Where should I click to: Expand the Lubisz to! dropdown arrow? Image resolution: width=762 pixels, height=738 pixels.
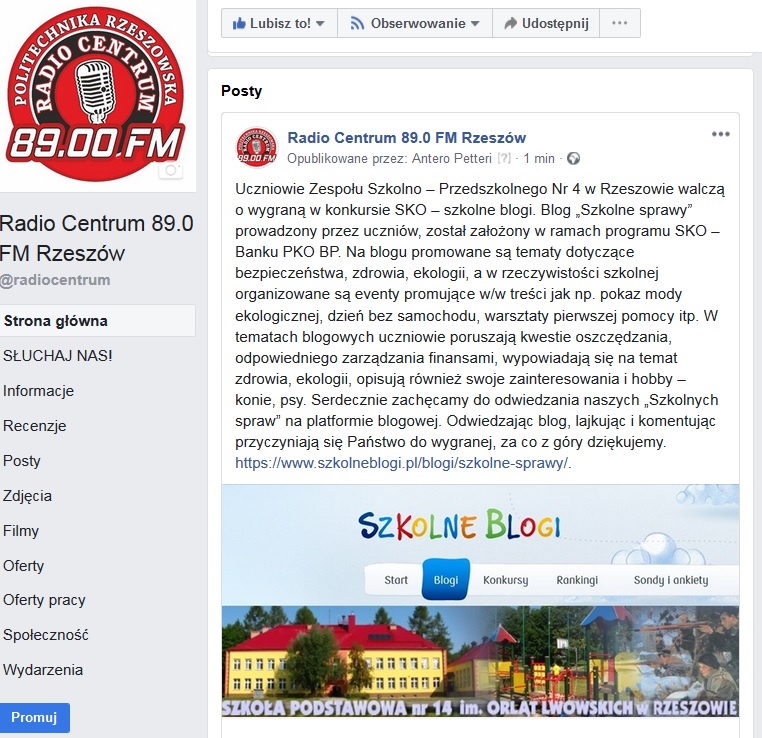[320, 23]
